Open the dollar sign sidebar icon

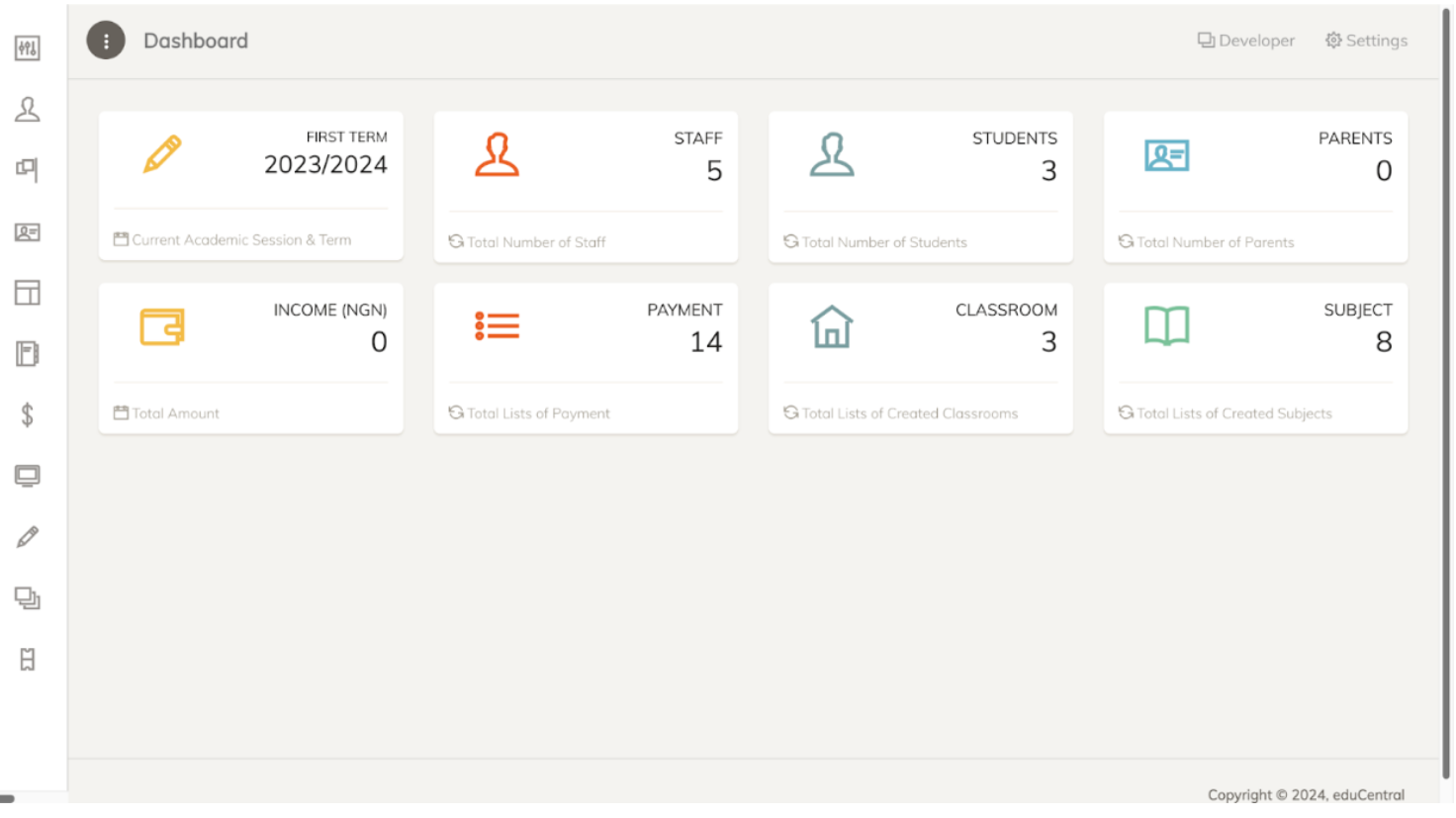(28, 414)
